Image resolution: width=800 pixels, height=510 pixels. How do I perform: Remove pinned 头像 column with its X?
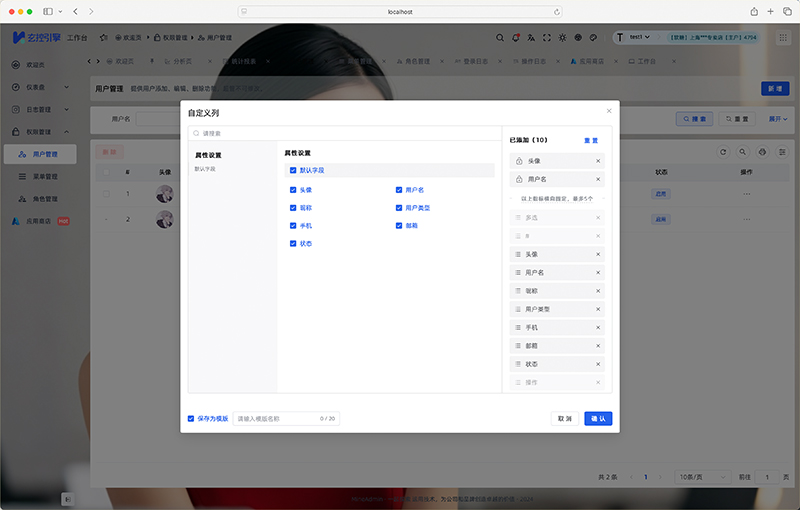(598, 161)
